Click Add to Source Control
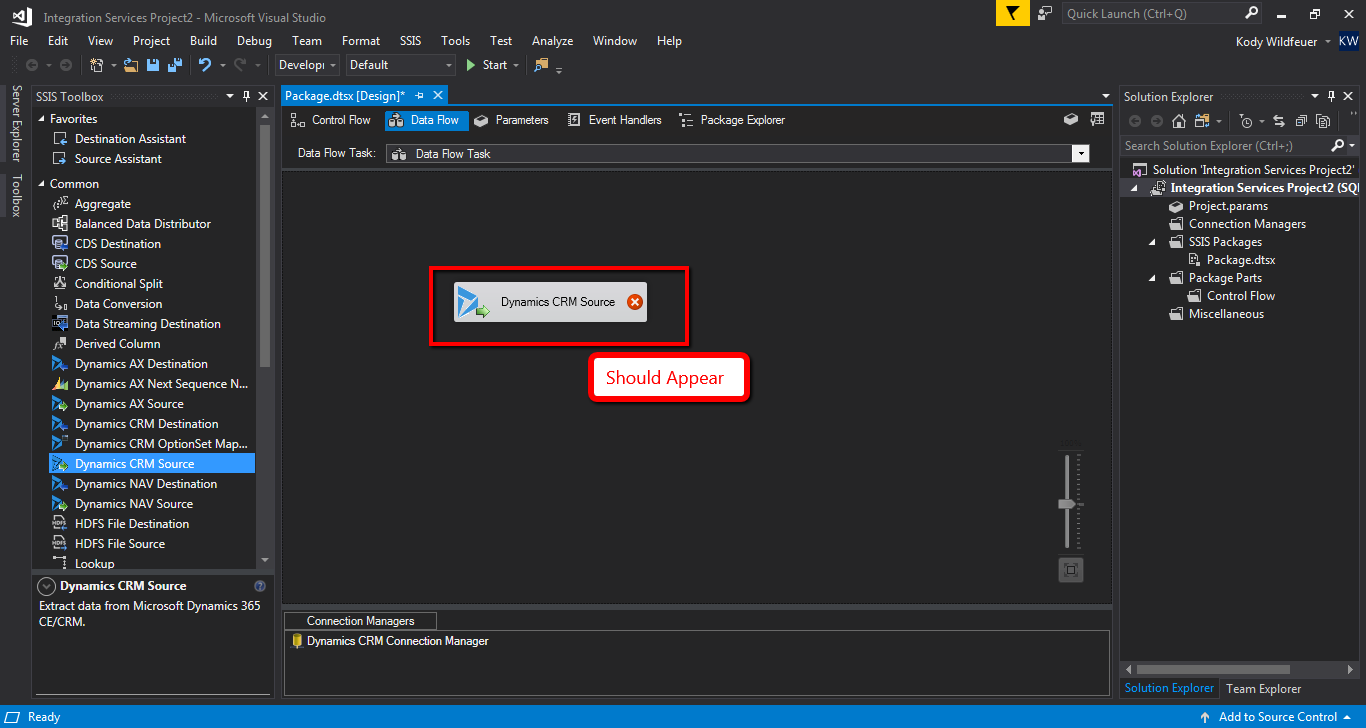1366x728 pixels. coord(1277,717)
